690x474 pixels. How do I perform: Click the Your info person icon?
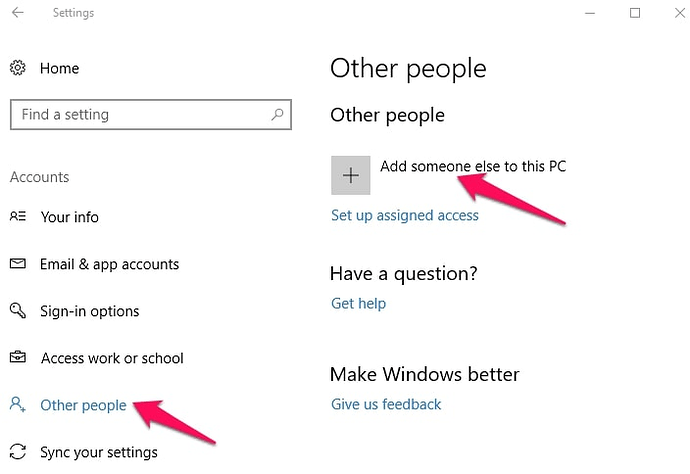tap(18, 217)
